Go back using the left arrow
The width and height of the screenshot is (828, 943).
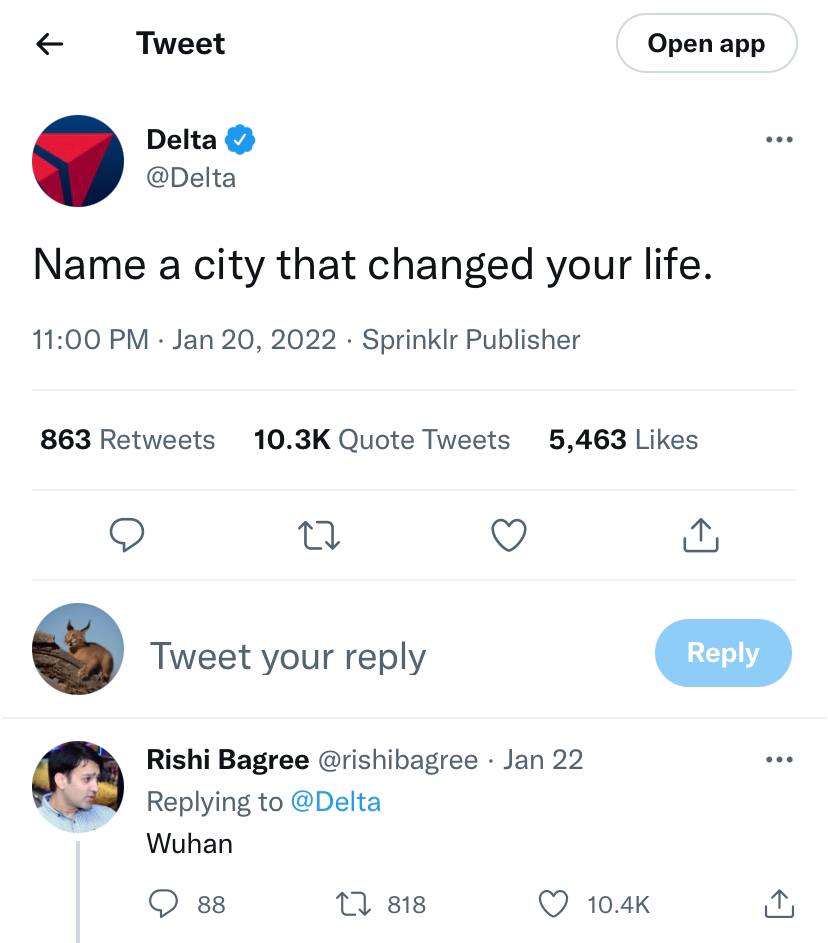click(50, 44)
